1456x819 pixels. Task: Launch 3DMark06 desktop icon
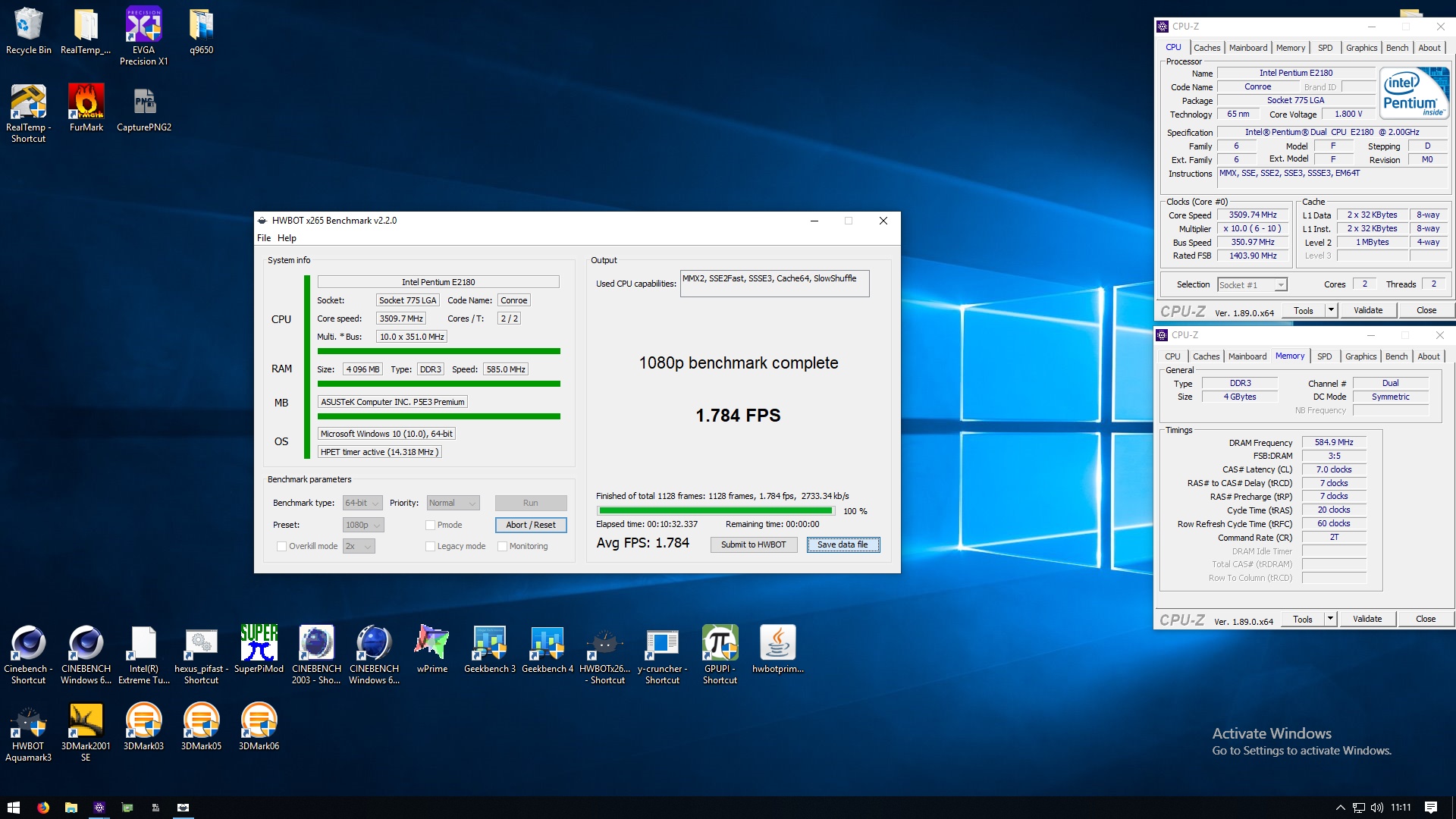coord(259,726)
